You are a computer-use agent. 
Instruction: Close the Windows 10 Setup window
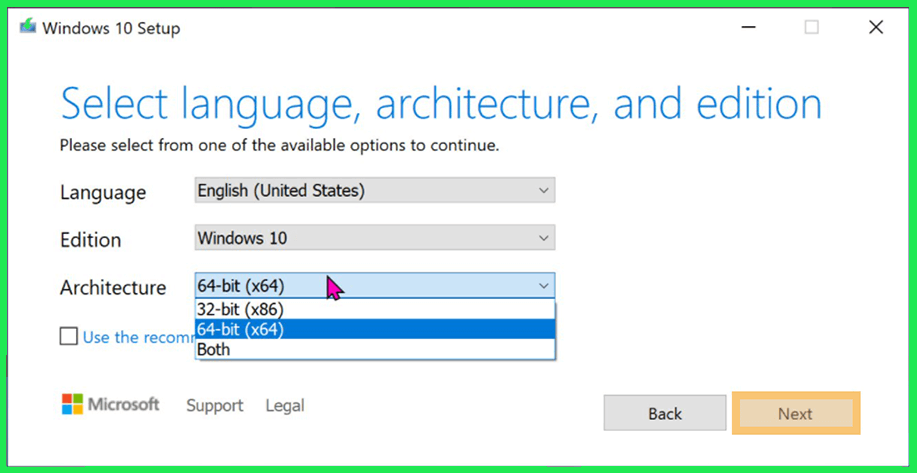[x=876, y=28]
